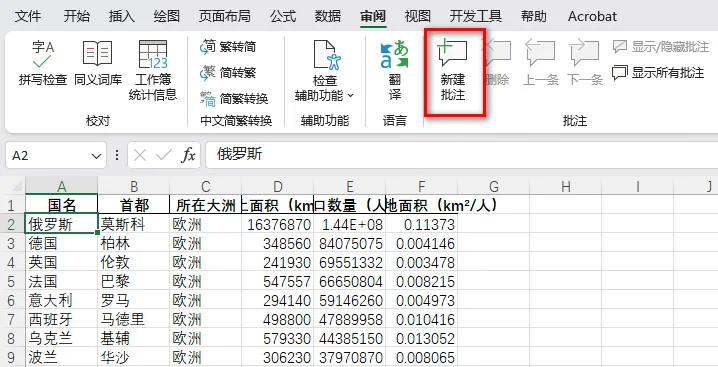This screenshot has width=718, height=367.
Task: Delete comment using 删除 button
Action: pyautogui.click(x=497, y=63)
